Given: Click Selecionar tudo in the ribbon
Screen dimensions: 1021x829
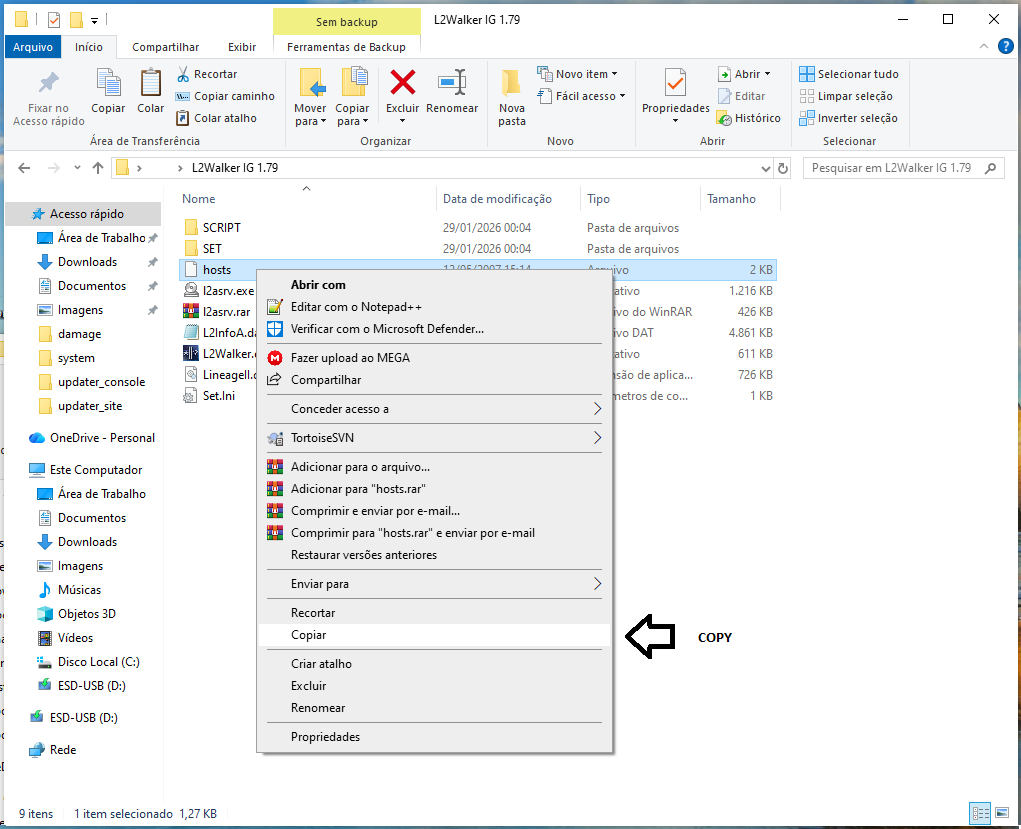Looking at the screenshot, I should (x=849, y=74).
